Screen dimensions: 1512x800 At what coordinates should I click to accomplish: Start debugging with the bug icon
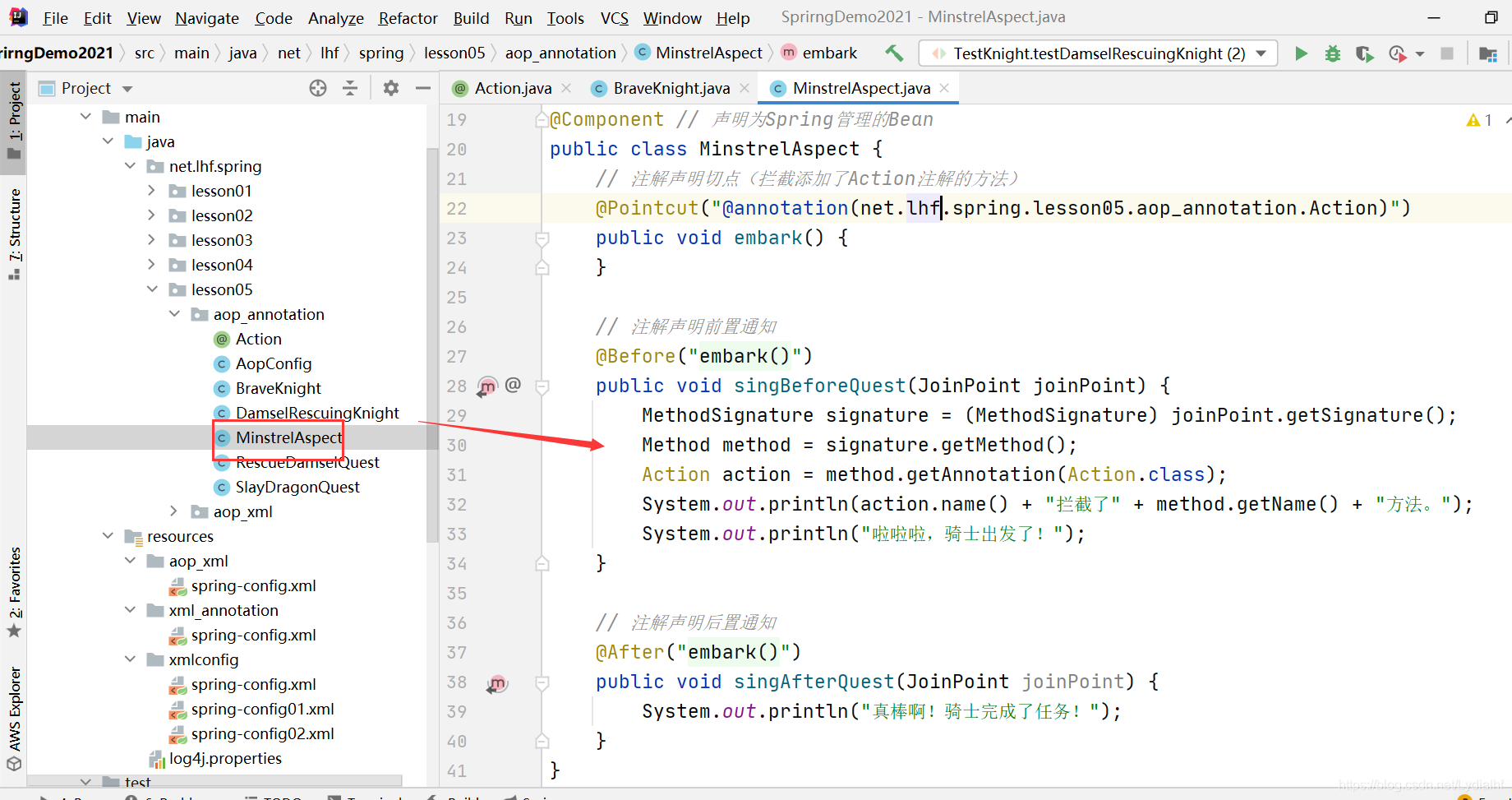tap(1333, 53)
